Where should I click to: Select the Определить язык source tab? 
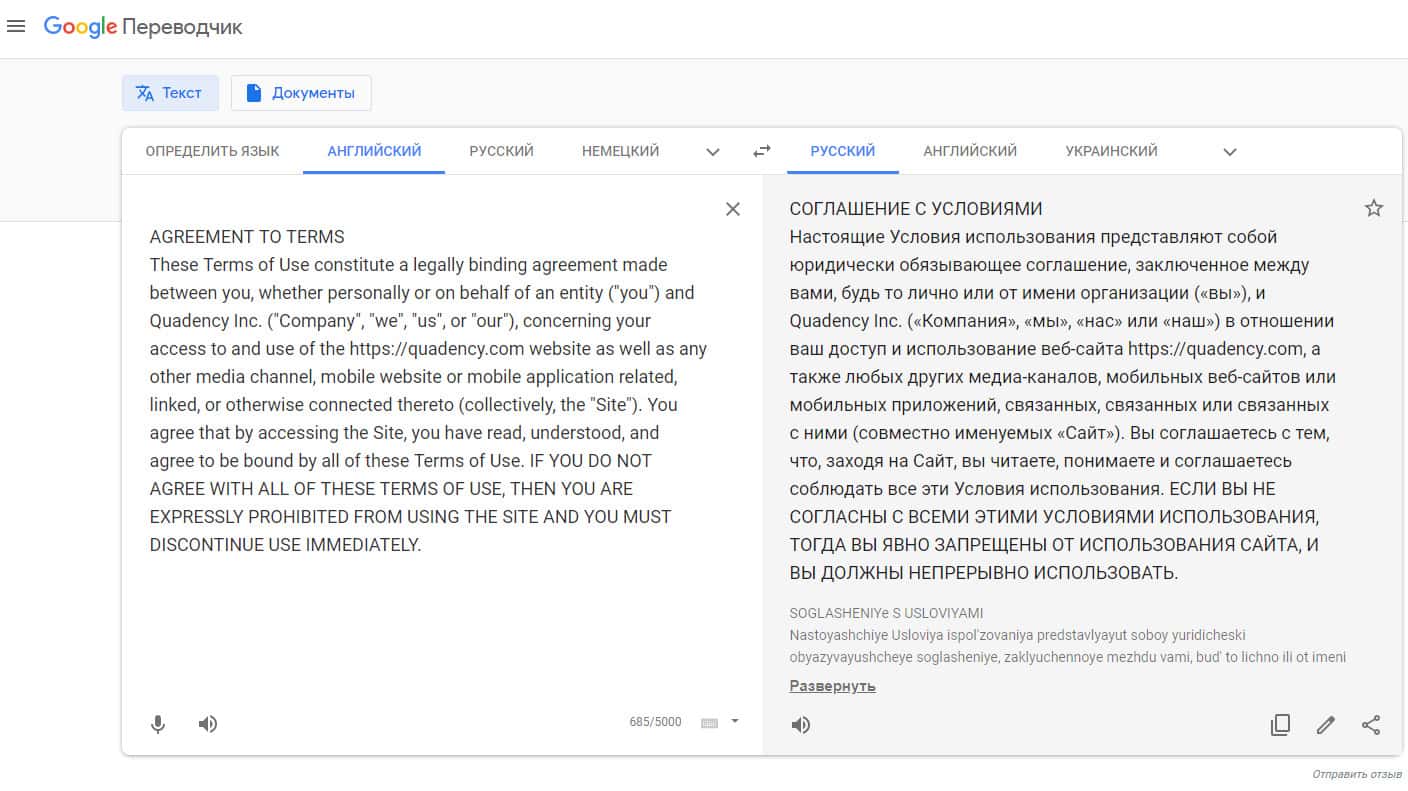(x=212, y=151)
